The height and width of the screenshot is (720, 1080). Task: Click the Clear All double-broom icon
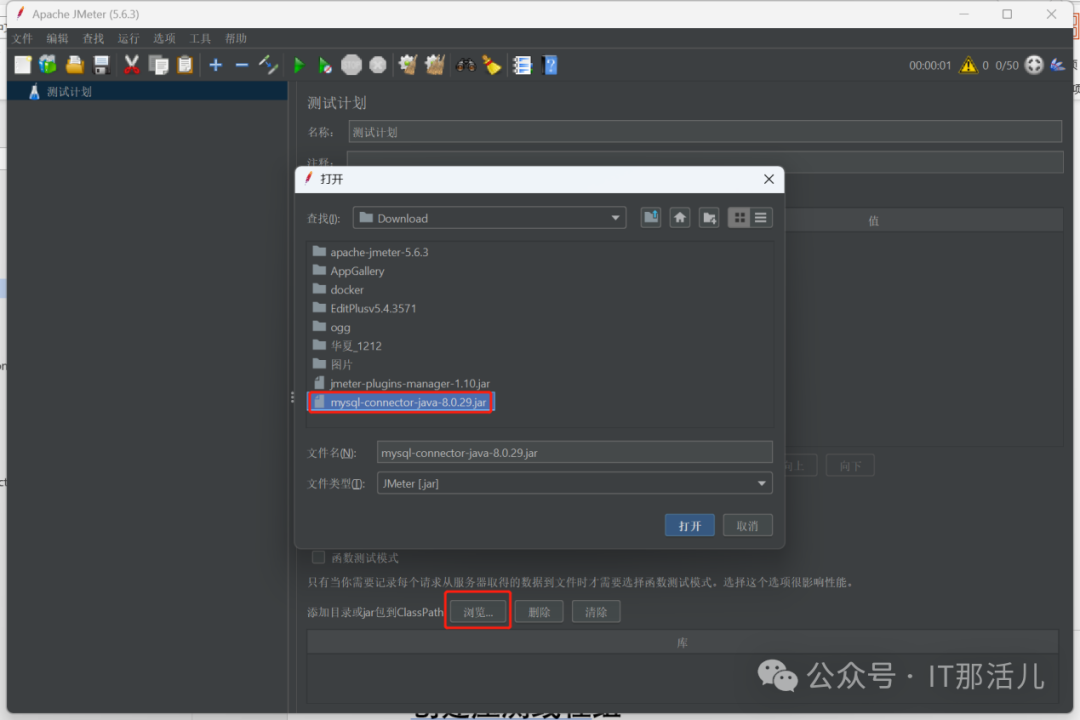[x=435, y=65]
